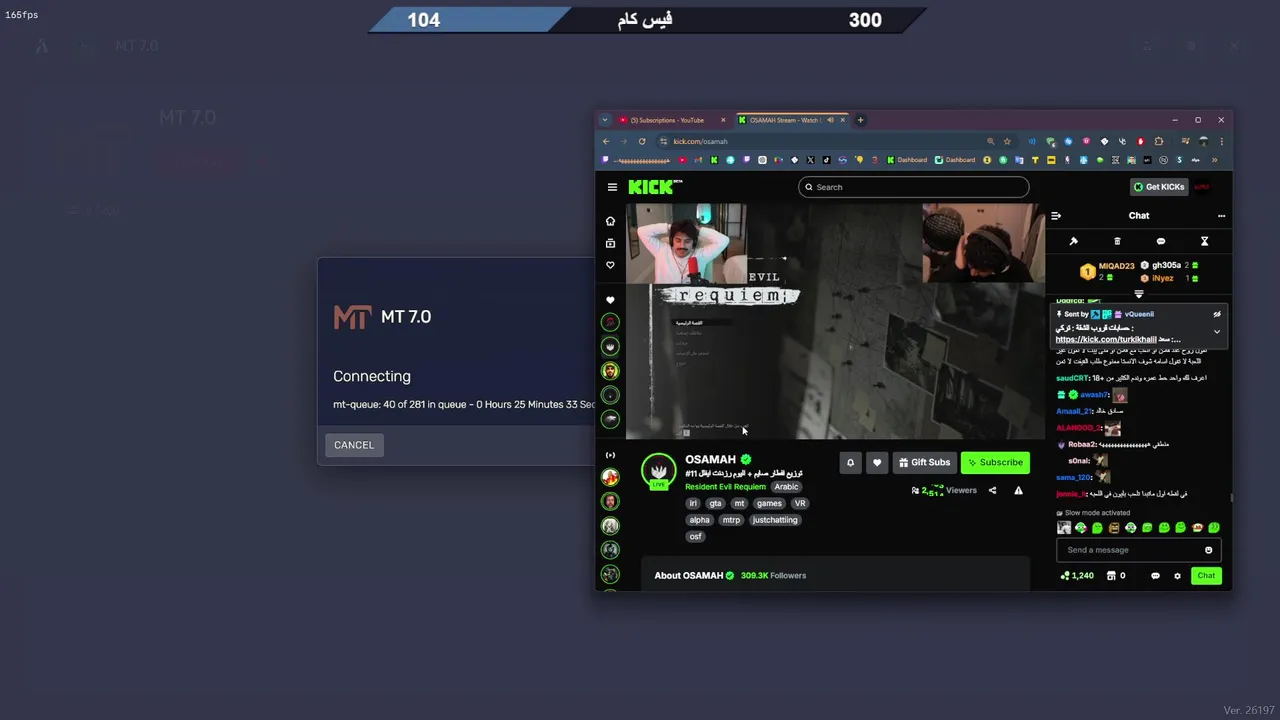Open saudCRT username in chat
1280x720 pixels.
pos(1071,378)
